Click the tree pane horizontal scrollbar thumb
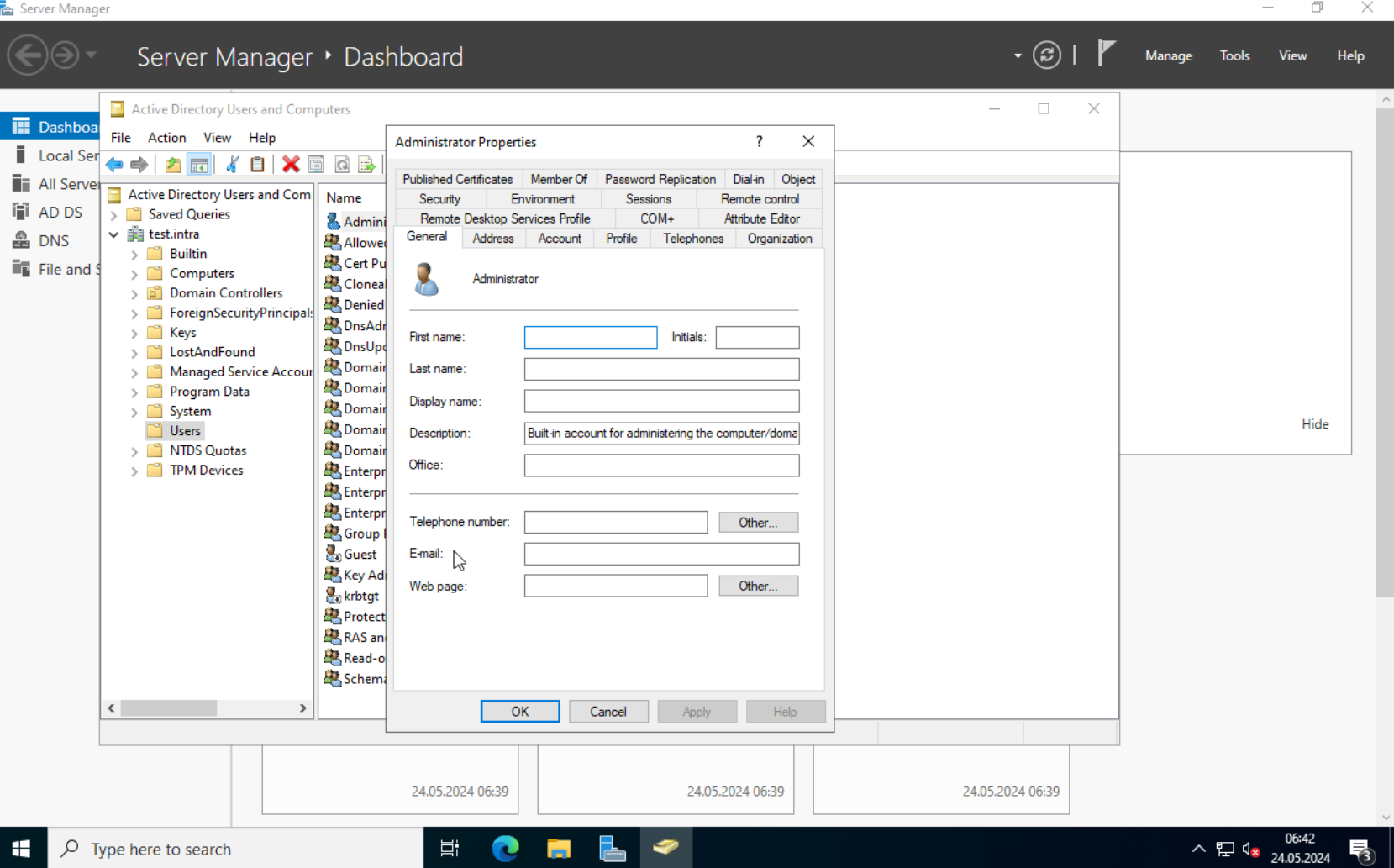Viewport: 1394px width, 868px height. [169, 708]
